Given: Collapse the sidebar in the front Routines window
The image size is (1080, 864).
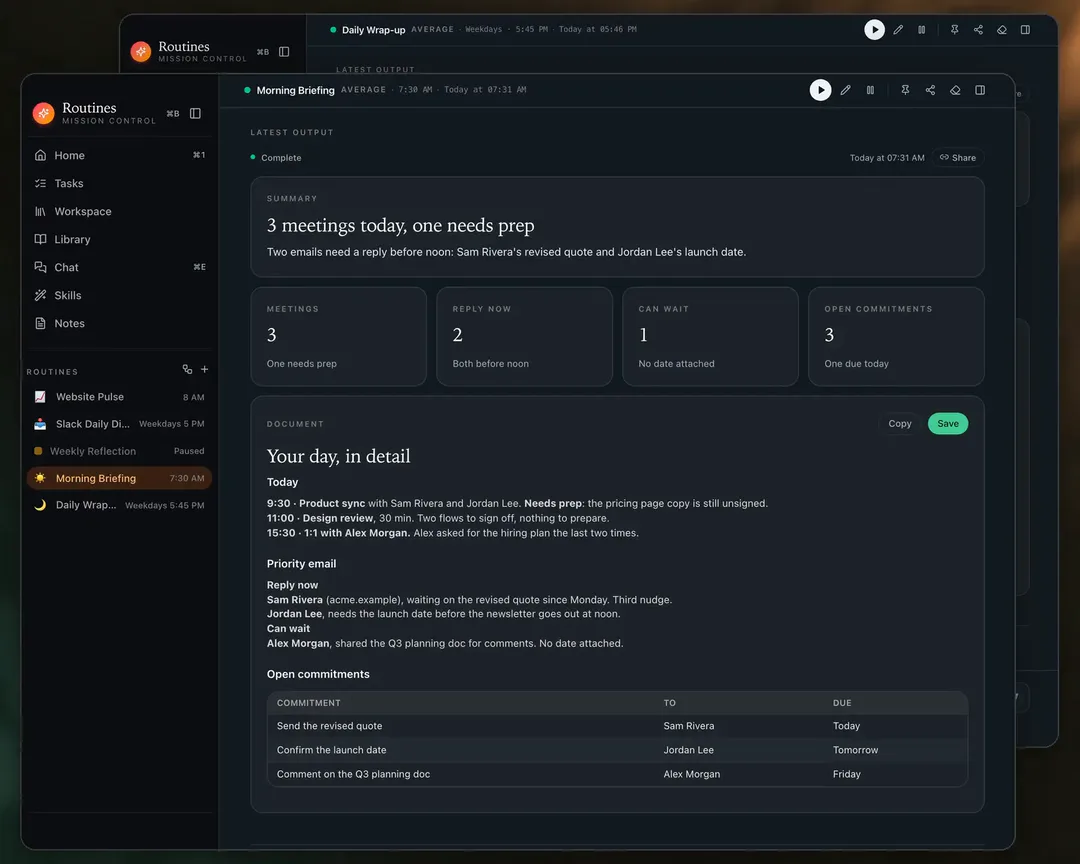Looking at the screenshot, I should coord(196,113).
